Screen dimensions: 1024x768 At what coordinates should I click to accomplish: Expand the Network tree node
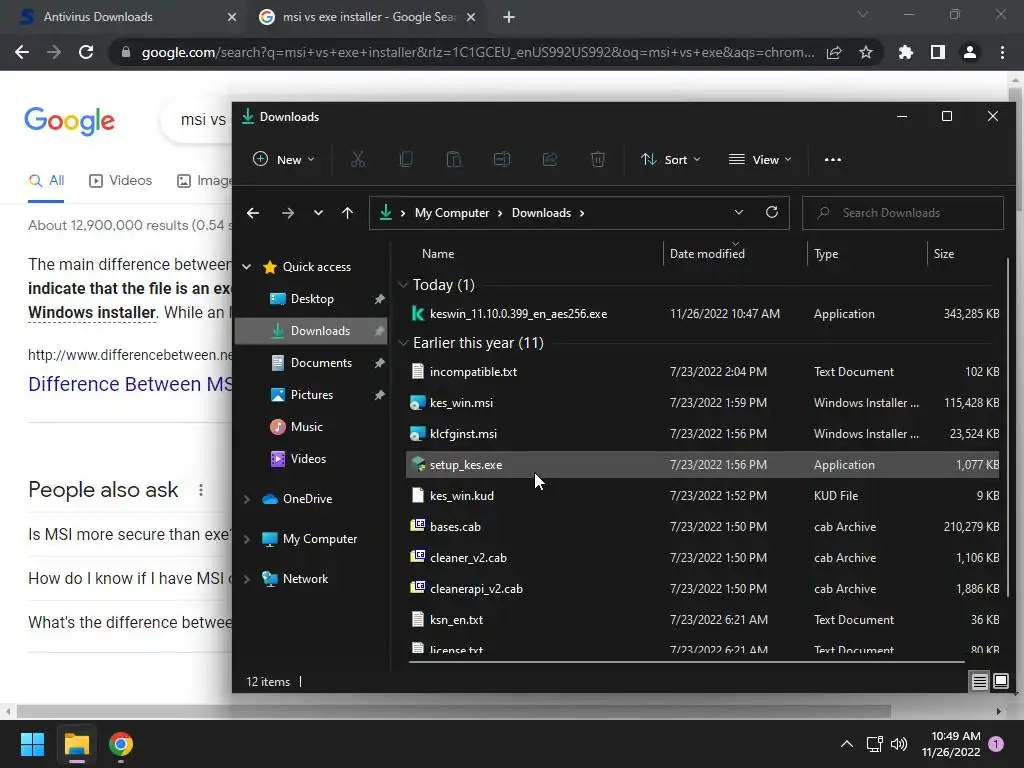[247, 579]
